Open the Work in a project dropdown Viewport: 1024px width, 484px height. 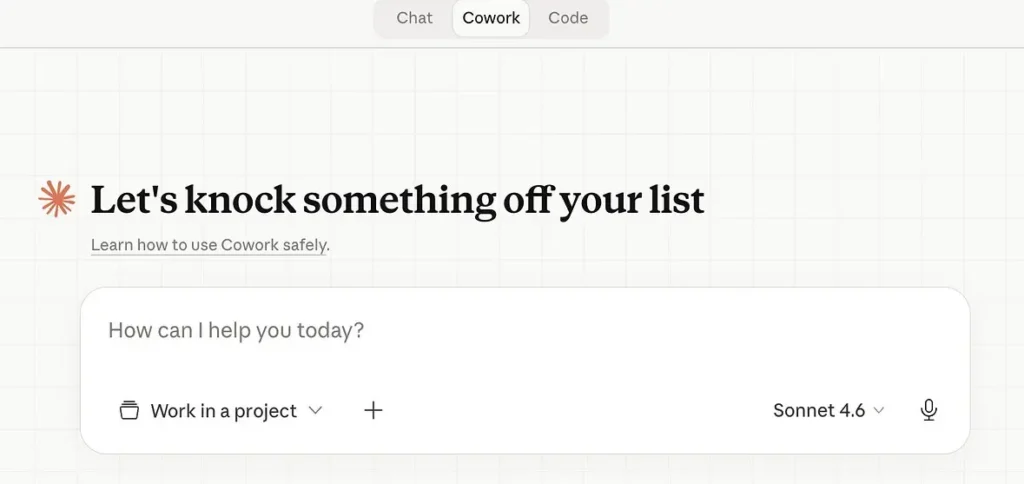[221, 410]
